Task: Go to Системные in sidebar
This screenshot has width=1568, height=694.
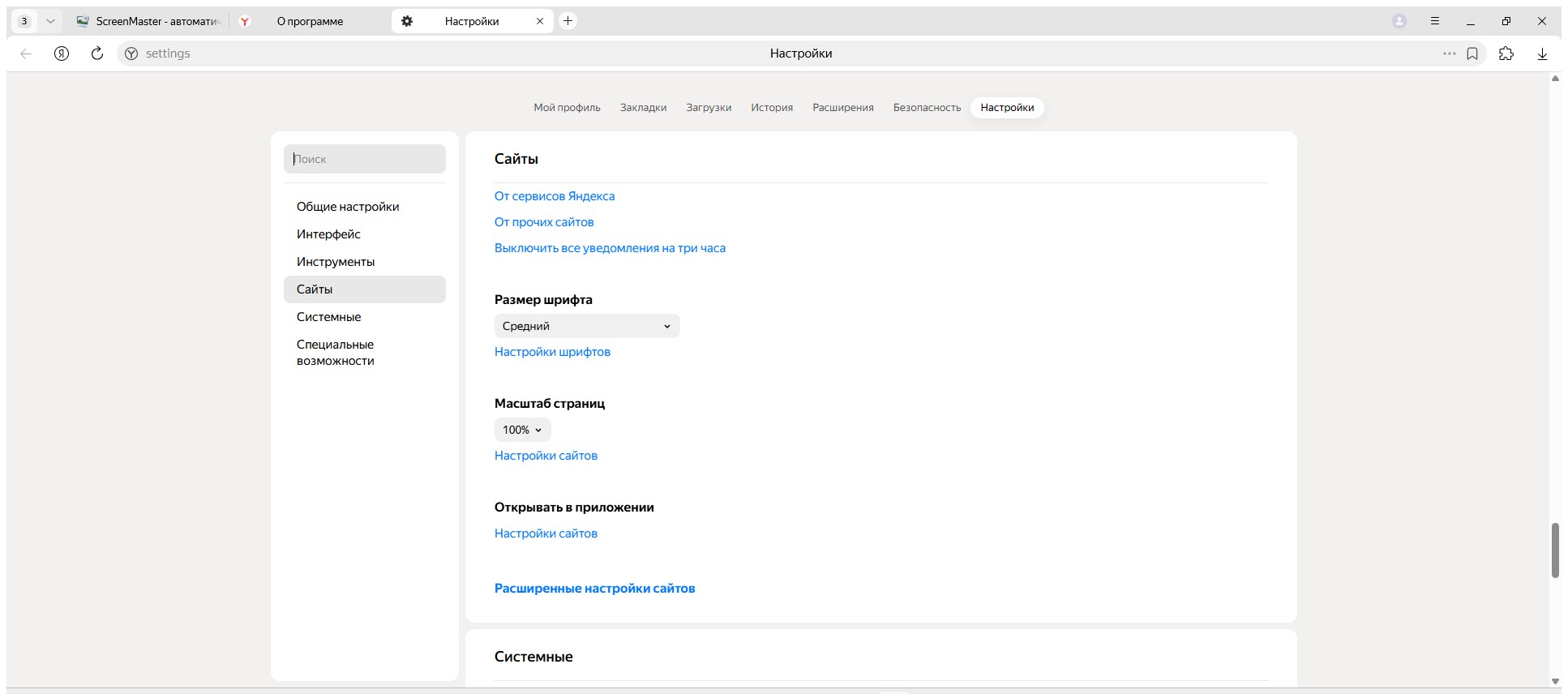Action: [365, 317]
